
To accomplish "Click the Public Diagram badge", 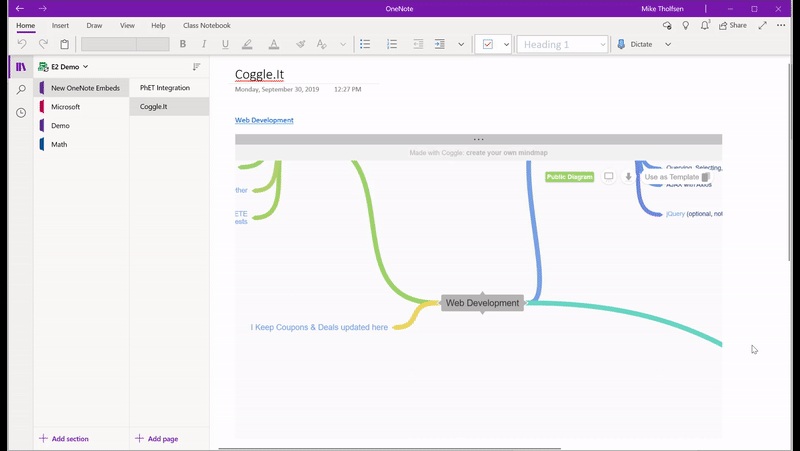I will 569,177.
